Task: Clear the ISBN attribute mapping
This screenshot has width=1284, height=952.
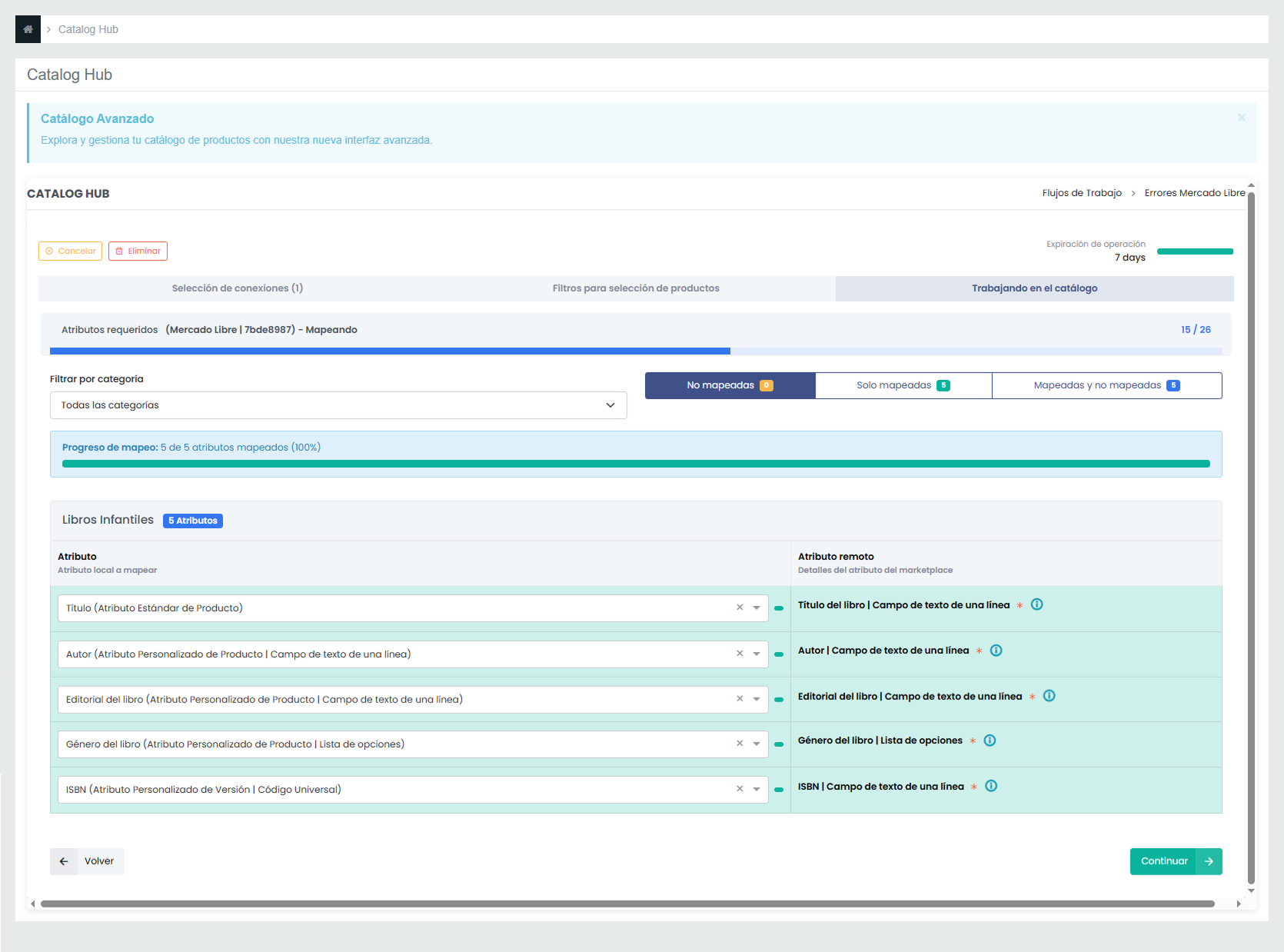Action: pos(740,789)
